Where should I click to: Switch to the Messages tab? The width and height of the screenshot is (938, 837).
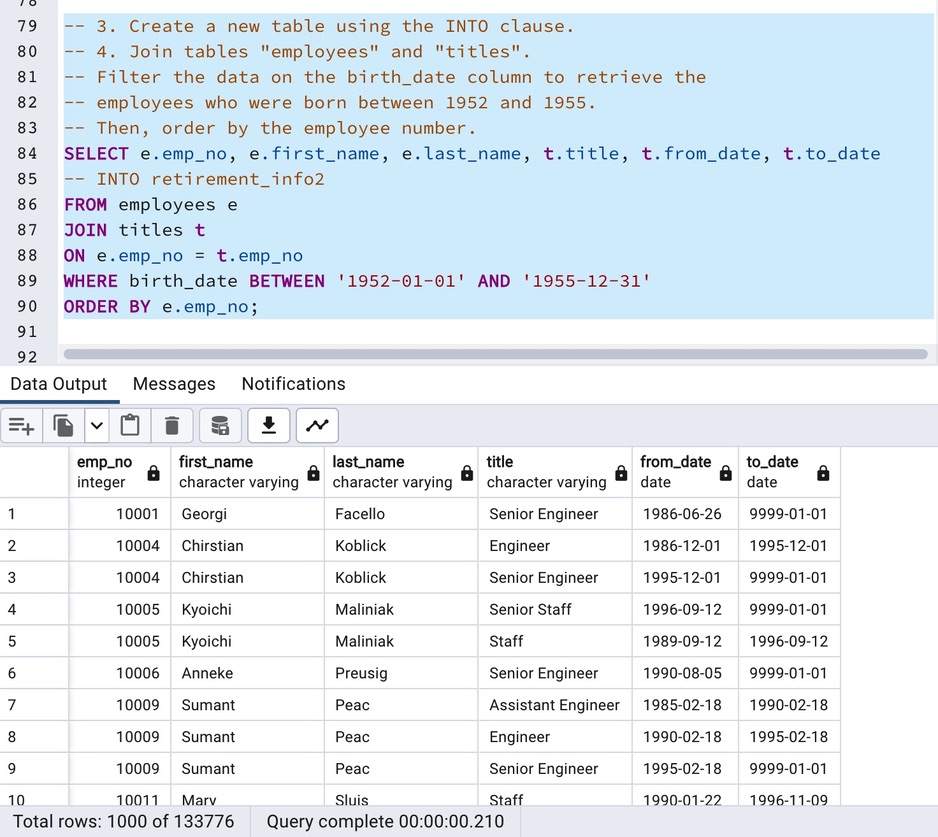point(174,384)
